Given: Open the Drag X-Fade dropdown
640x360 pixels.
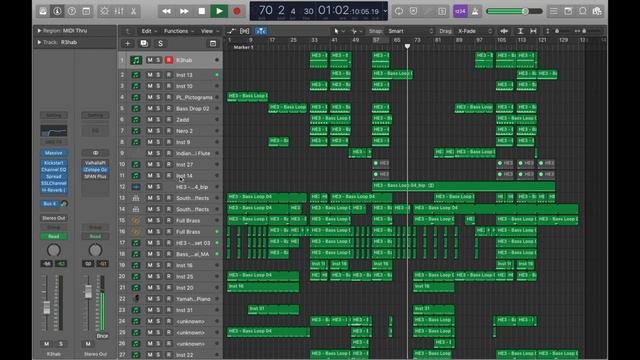Looking at the screenshot, I should (474, 31).
